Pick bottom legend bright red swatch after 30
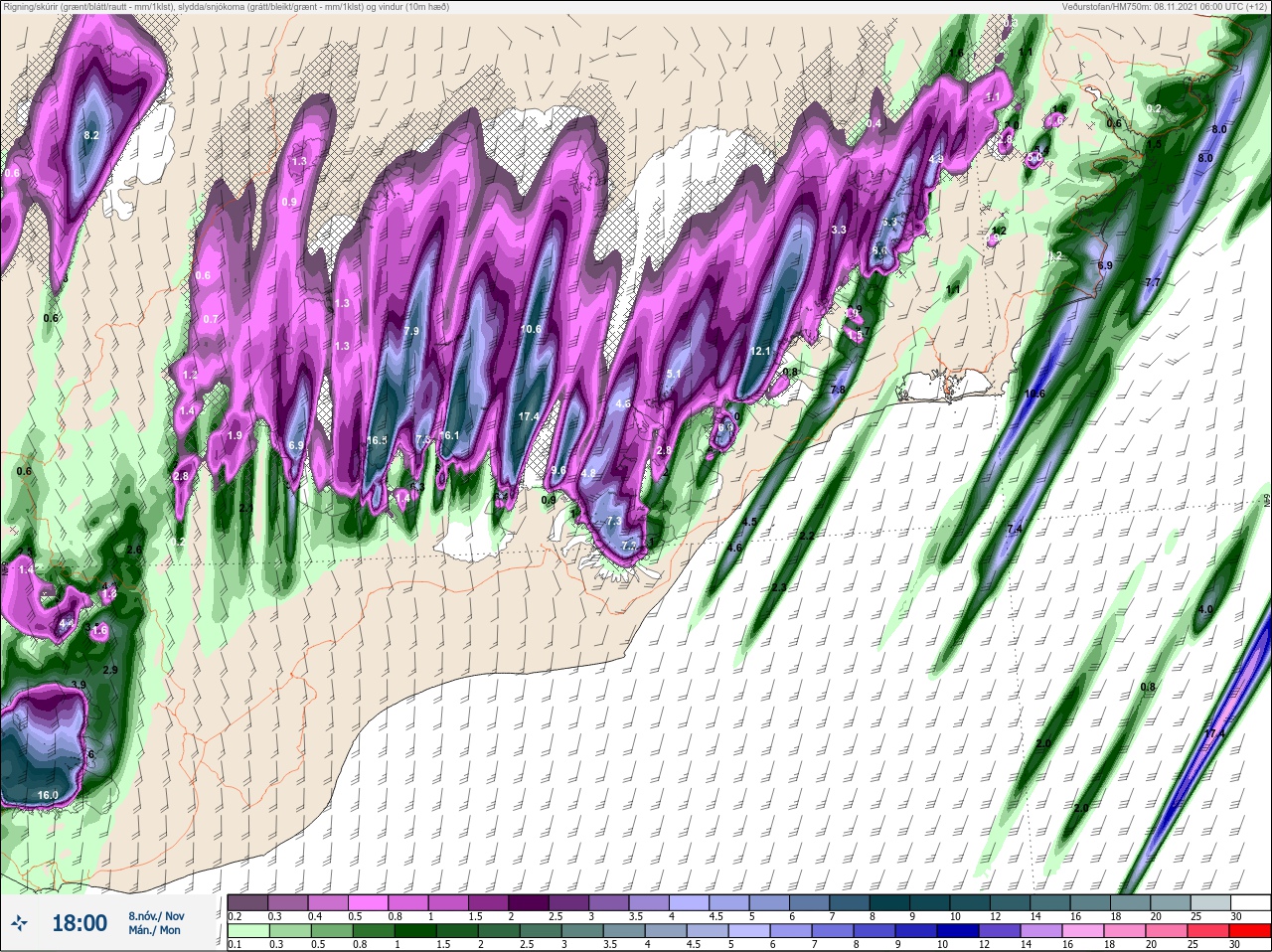 1251,931
